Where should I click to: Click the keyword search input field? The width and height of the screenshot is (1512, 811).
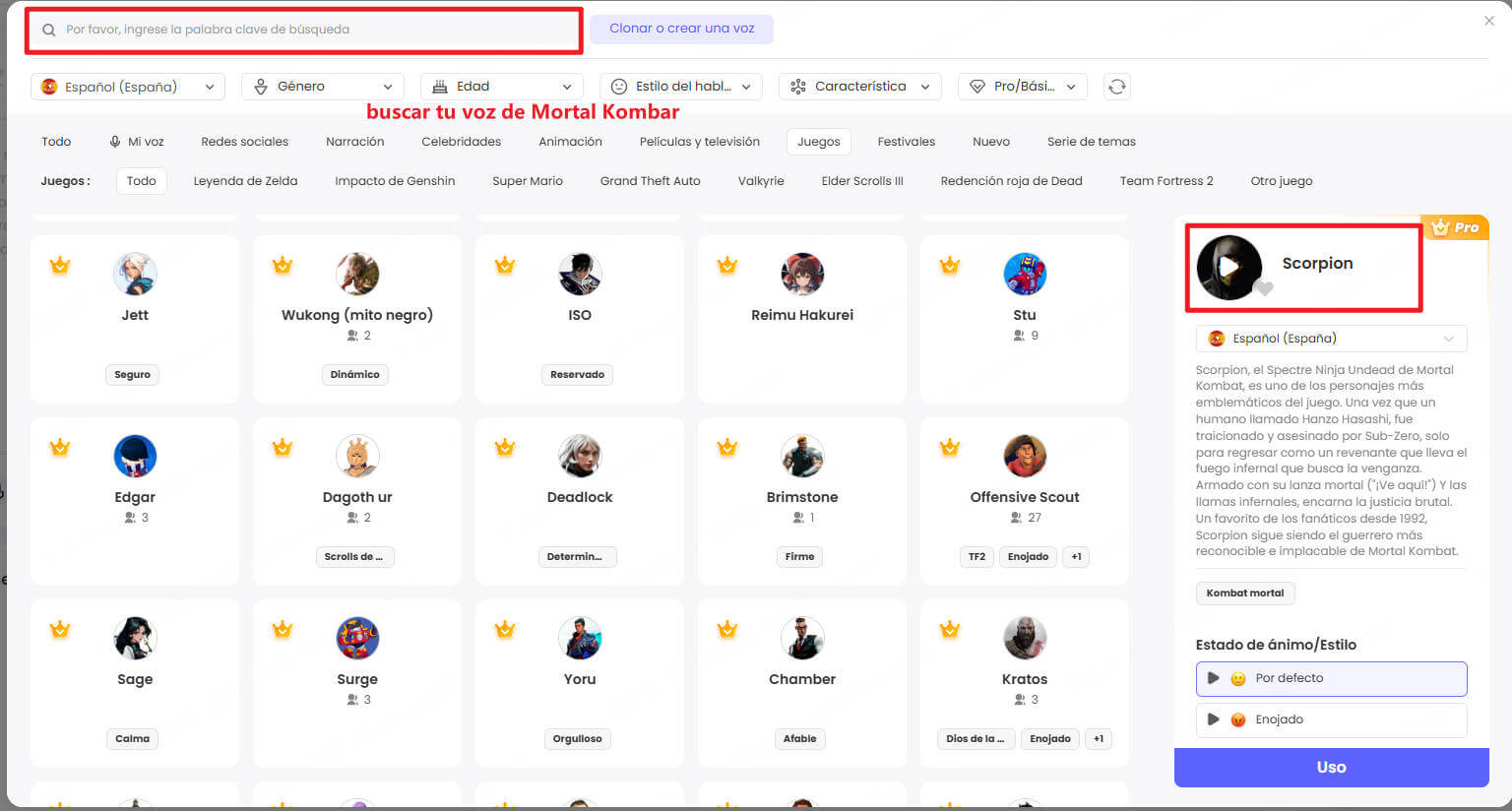(x=305, y=30)
